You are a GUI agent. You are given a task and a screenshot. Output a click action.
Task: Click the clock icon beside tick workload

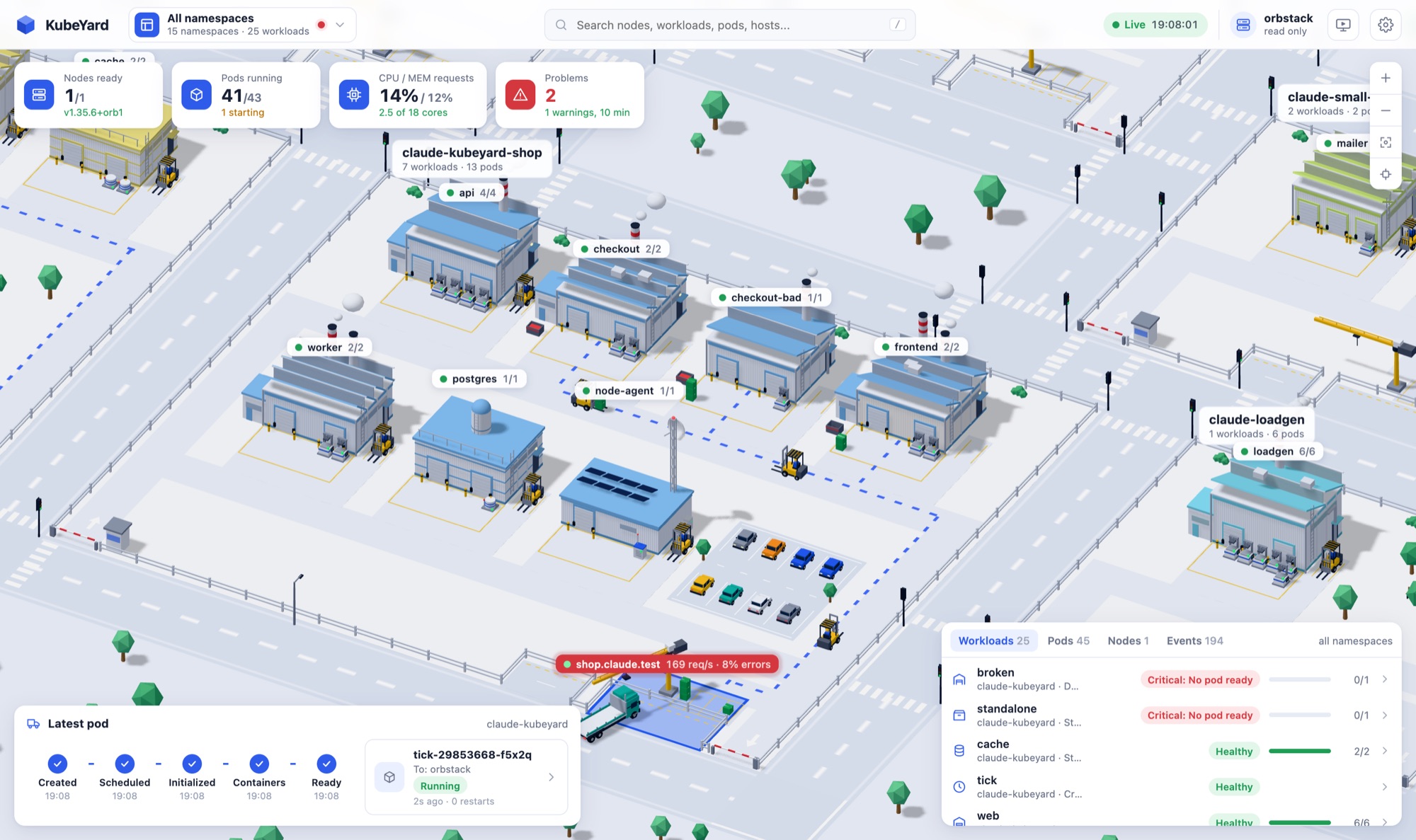click(959, 787)
